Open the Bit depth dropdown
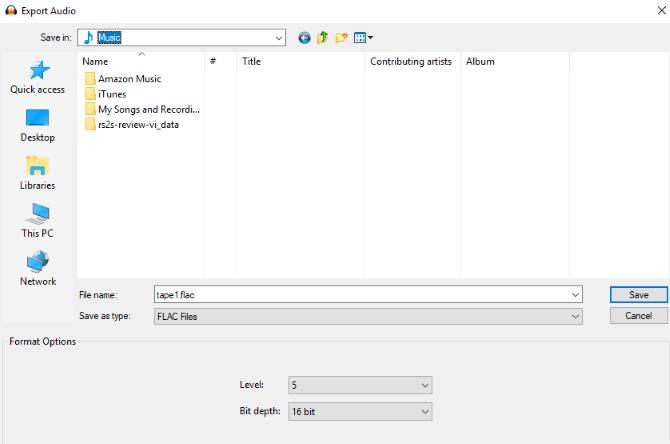 [425, 412]
